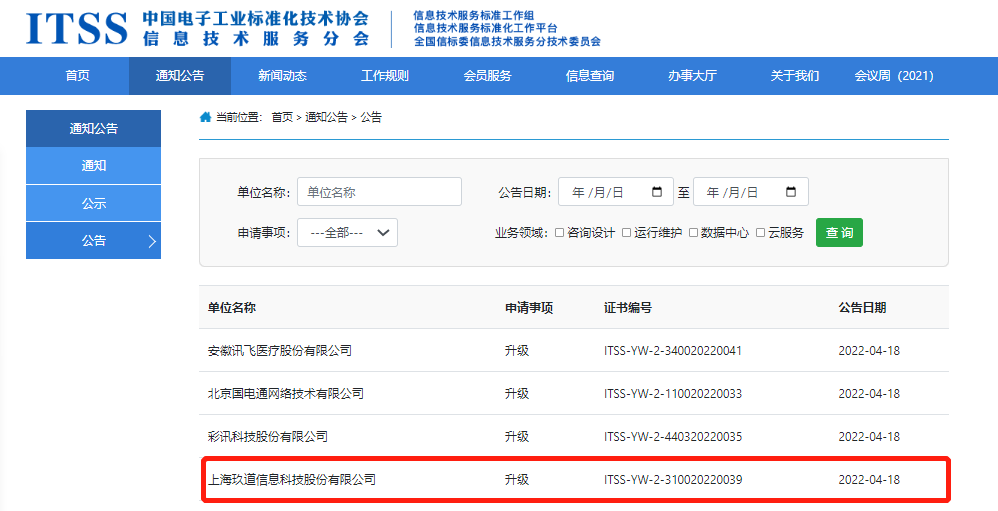Focus the end 公告日期 date field
998x511 pixels.
click(750, 192)
